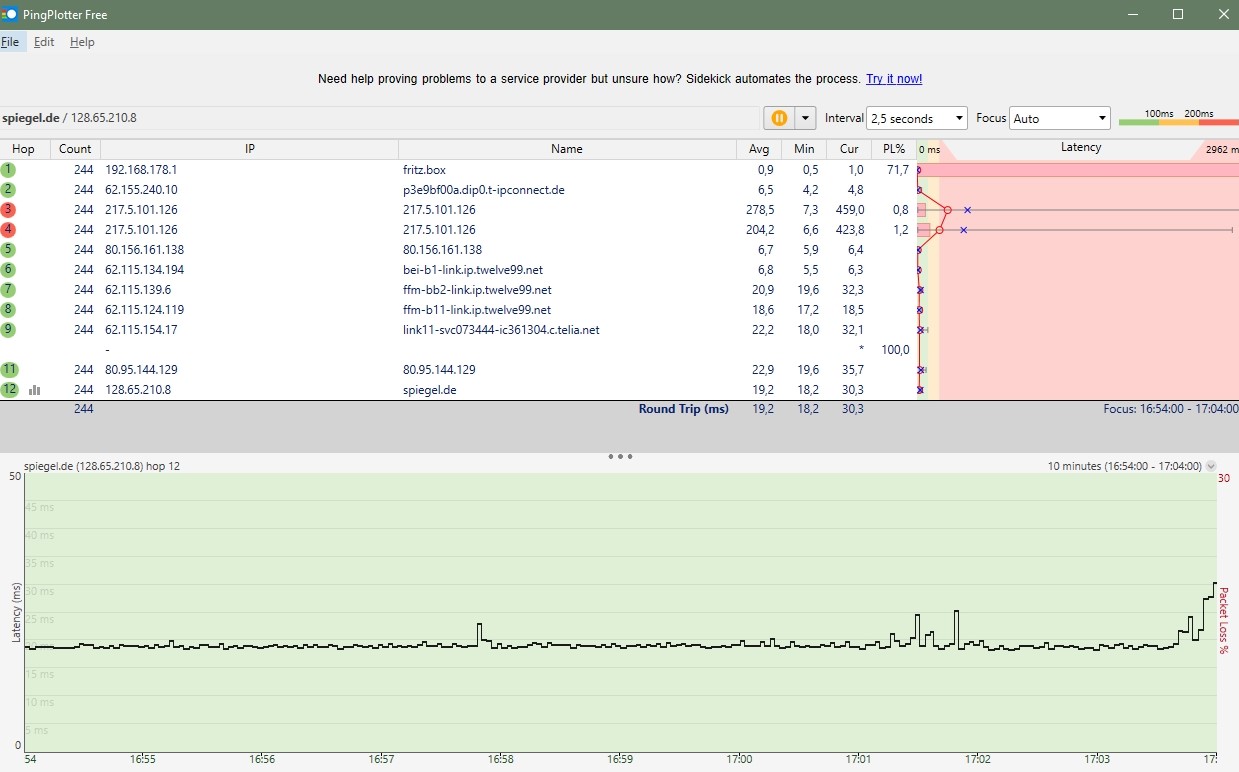Click the three-dot splitter handle above graph

click(x=620, y=456)
